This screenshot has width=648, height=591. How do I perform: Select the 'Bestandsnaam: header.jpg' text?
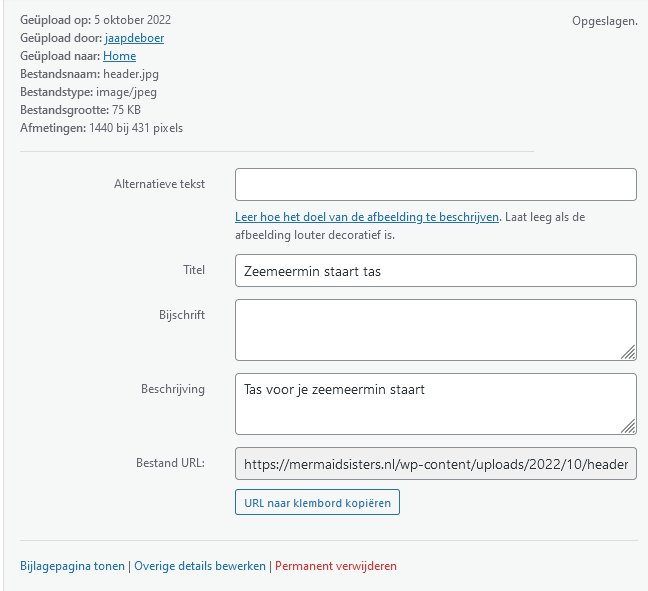[x=89, y=74]
